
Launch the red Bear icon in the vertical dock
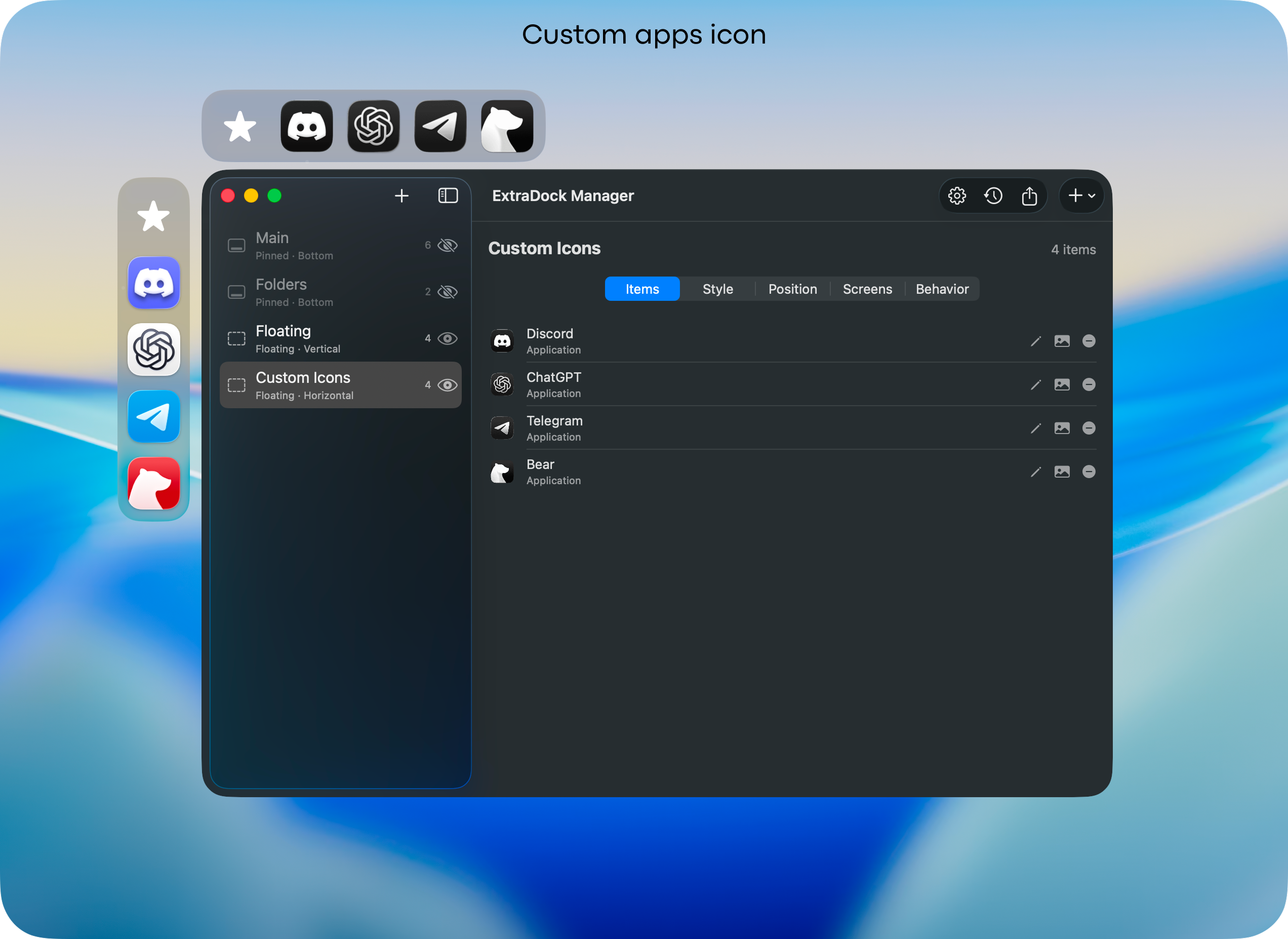(x=153, y=484)
